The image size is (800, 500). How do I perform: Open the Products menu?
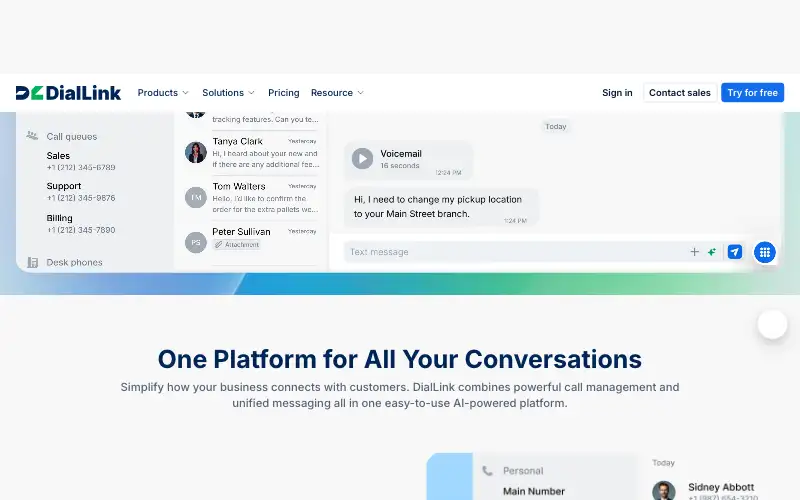click(x=163, y=93)
